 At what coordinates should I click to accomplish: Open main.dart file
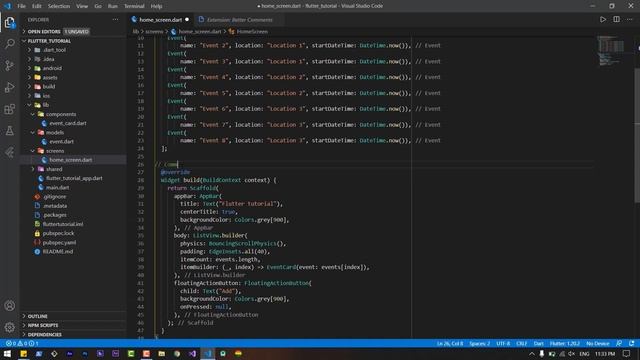pos(73,187)
